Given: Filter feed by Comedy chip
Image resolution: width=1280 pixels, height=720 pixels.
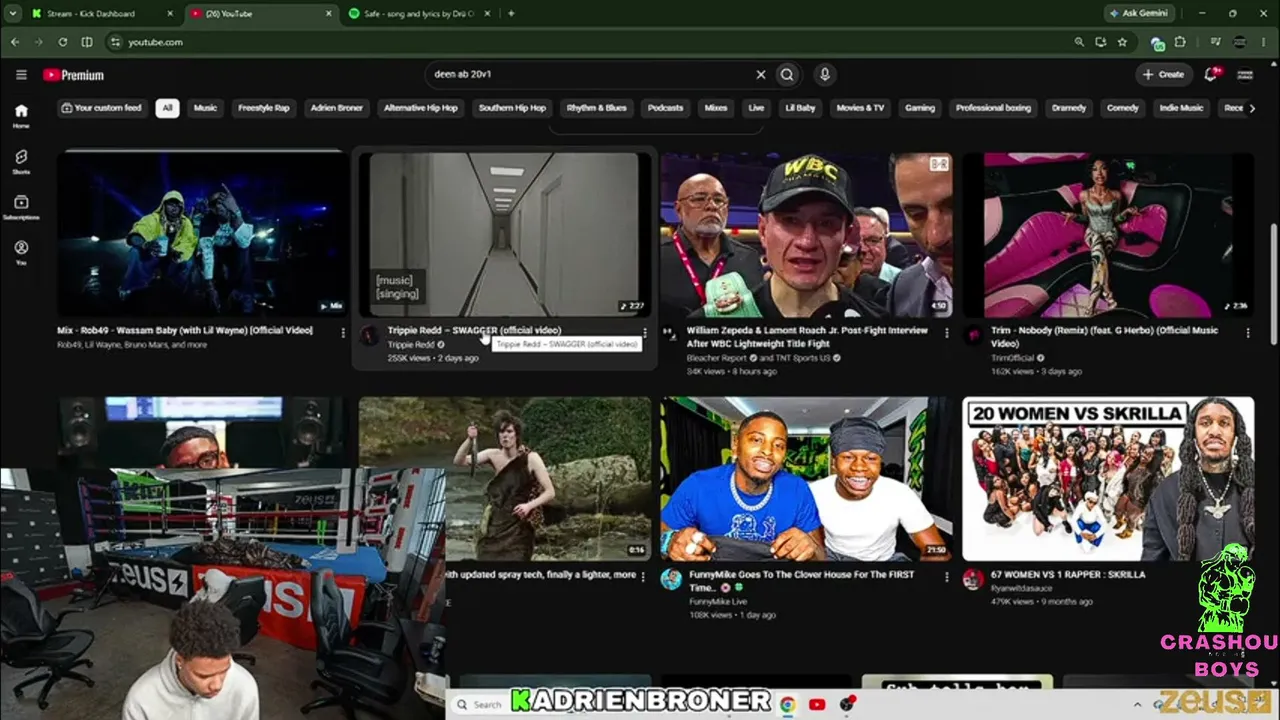Looking at the screenshot, I should 1123,108.
